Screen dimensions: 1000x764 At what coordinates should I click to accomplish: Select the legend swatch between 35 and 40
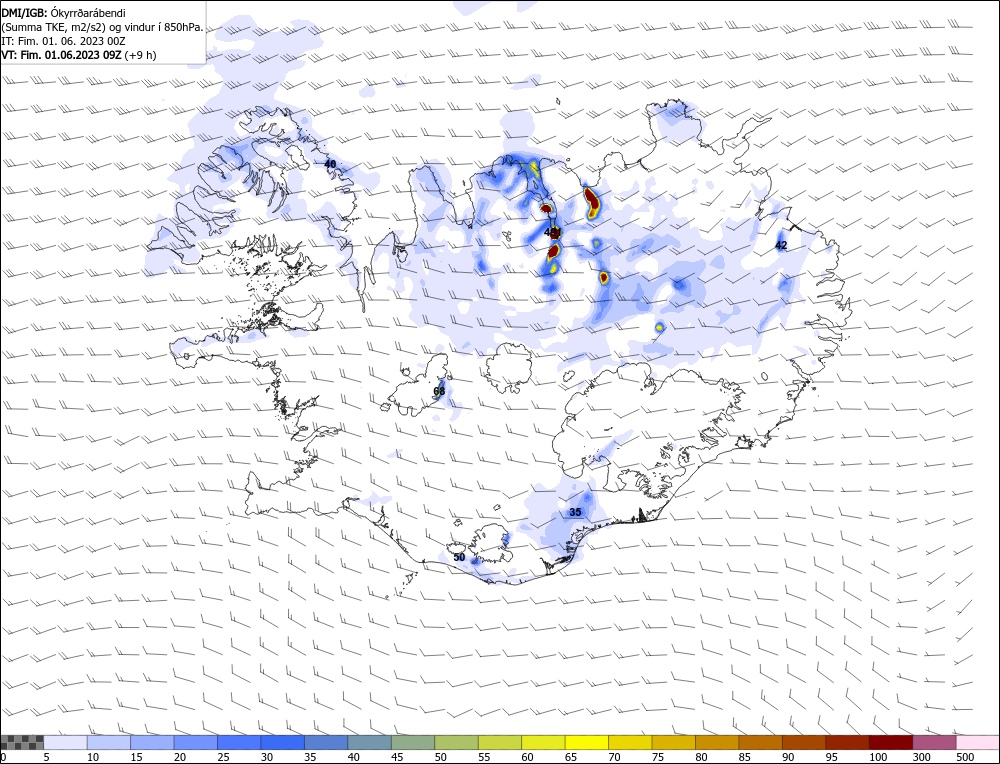pos(327,742)
